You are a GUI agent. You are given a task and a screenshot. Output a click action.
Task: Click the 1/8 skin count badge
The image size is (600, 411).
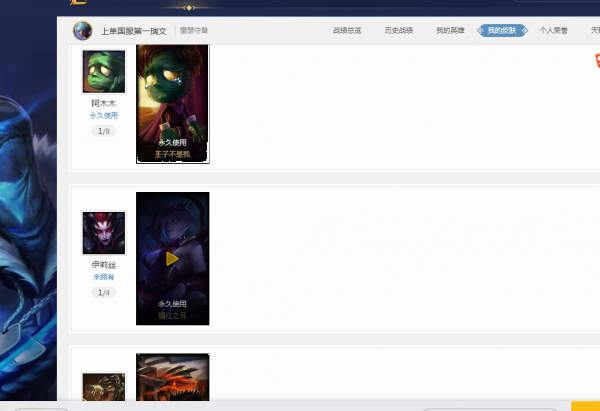[x=104, y=131]
